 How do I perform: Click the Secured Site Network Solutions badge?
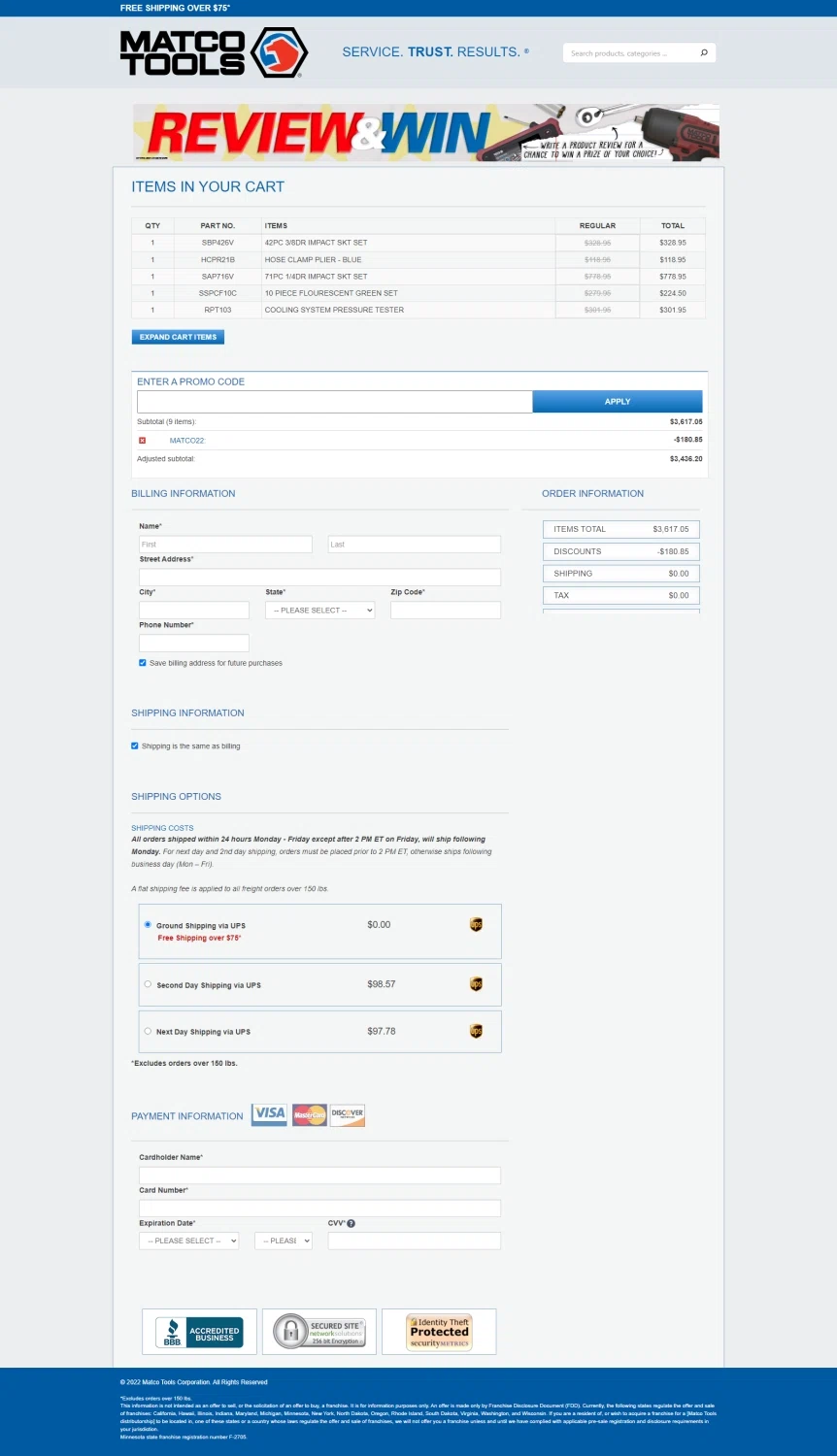318,1332
